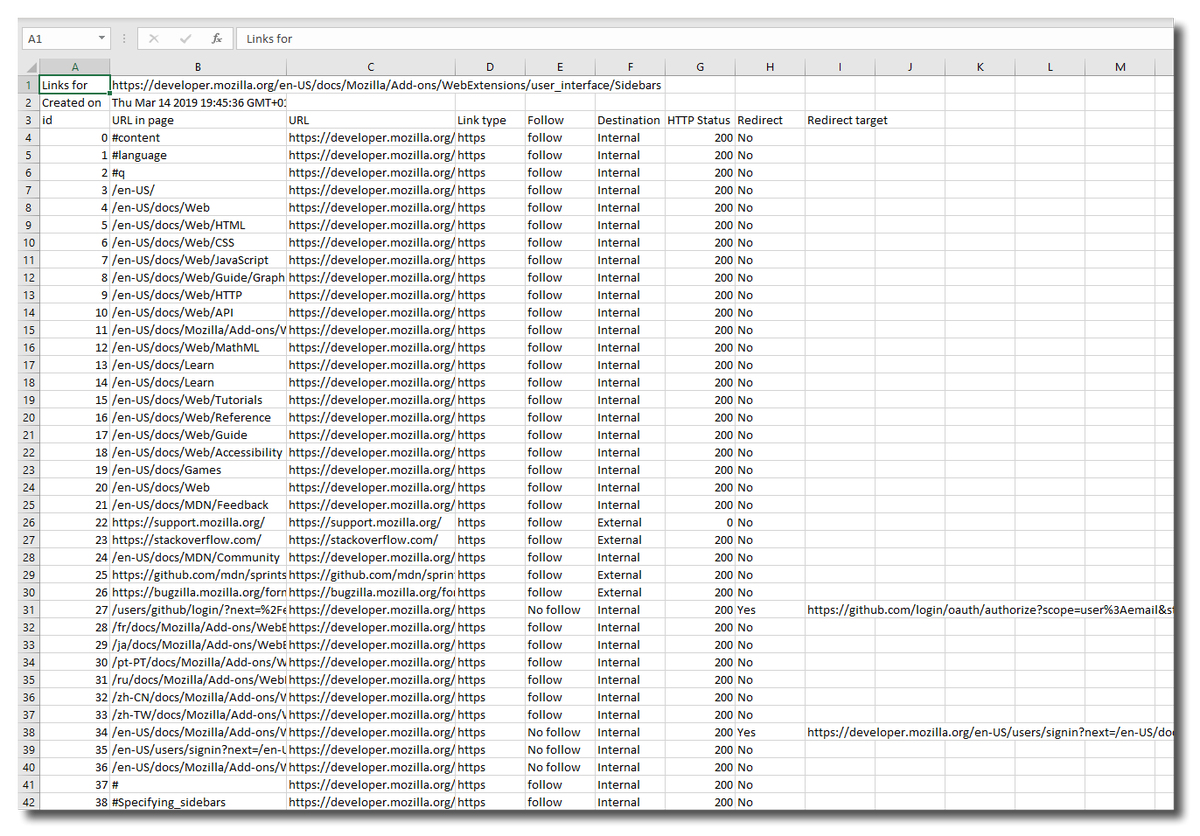Click the '/en-US/docs/Web/Tutorials' cell

(x=198, y=400)
